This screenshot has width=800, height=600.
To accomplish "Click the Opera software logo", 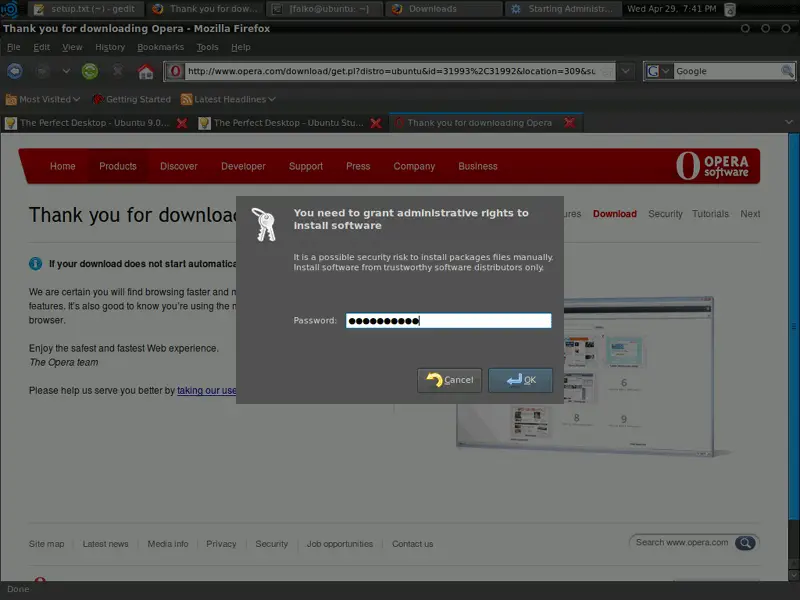I will tap(713, 166).
